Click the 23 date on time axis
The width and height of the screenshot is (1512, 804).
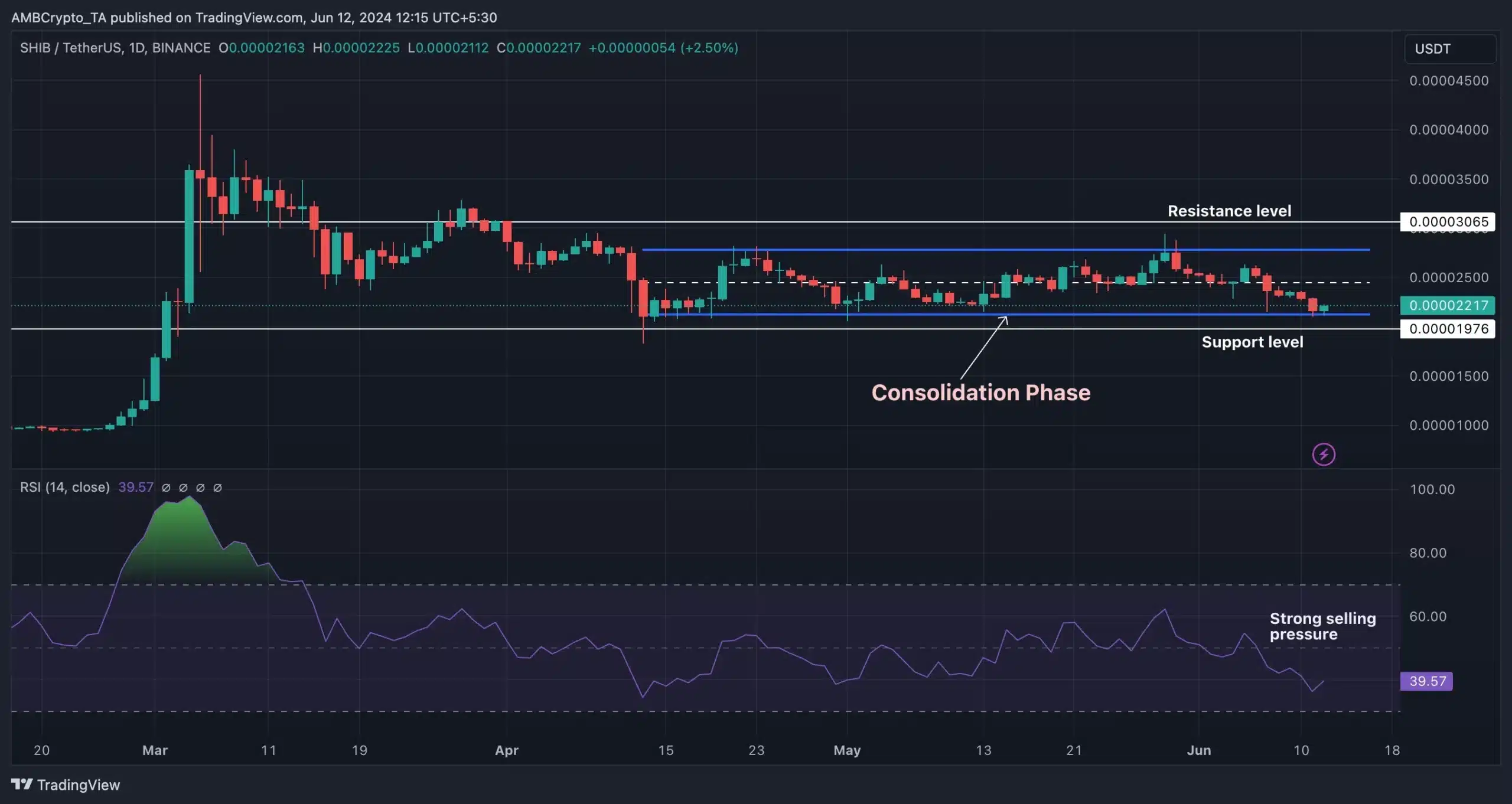[757, 750]
